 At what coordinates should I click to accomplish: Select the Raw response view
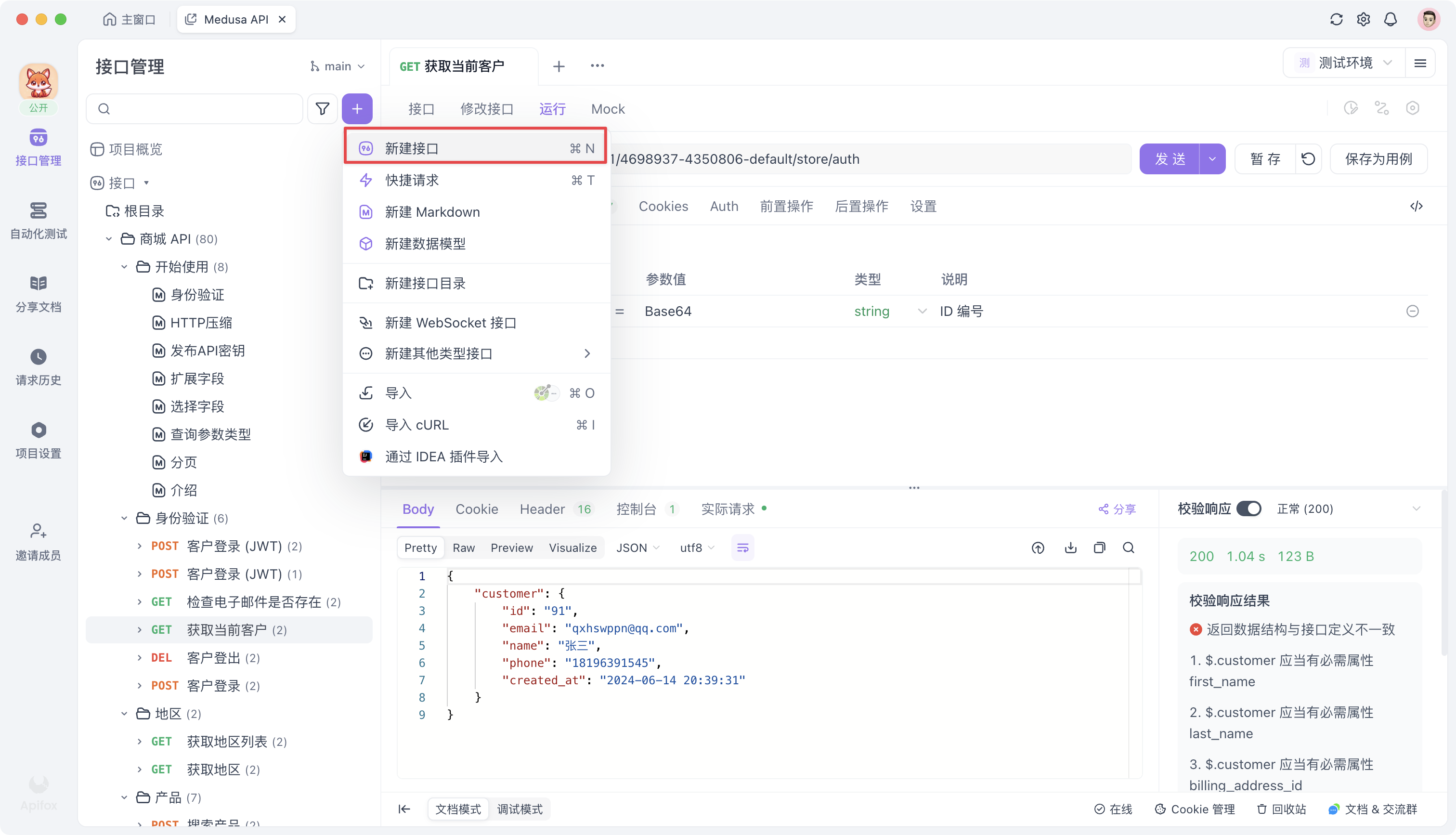tap(464, 548)
